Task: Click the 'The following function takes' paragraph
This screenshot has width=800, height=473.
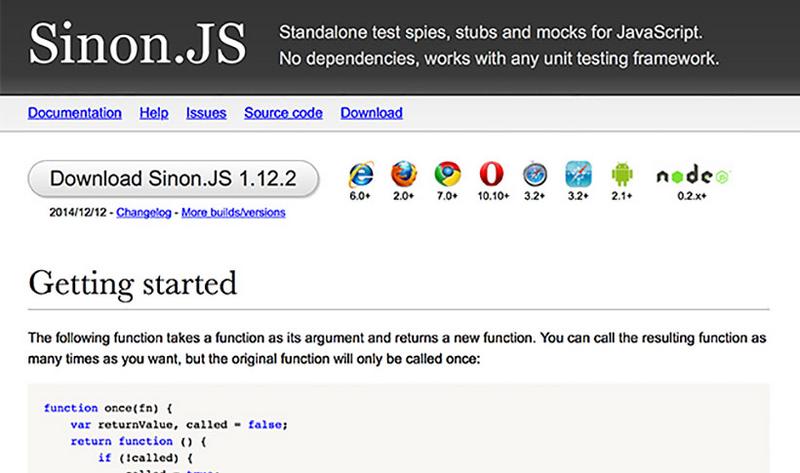Action: pos(397,348)
